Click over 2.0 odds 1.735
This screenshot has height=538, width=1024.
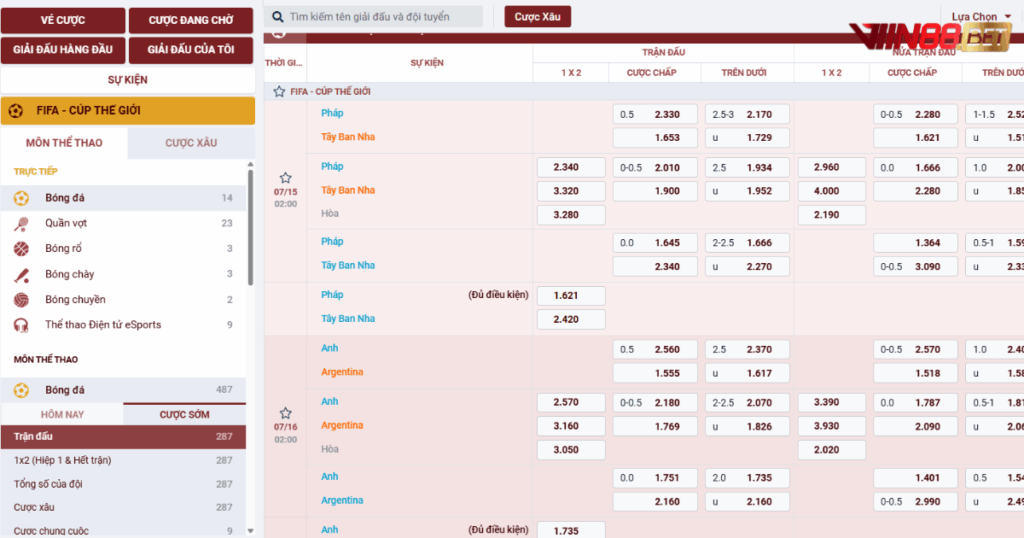point(747,478)
